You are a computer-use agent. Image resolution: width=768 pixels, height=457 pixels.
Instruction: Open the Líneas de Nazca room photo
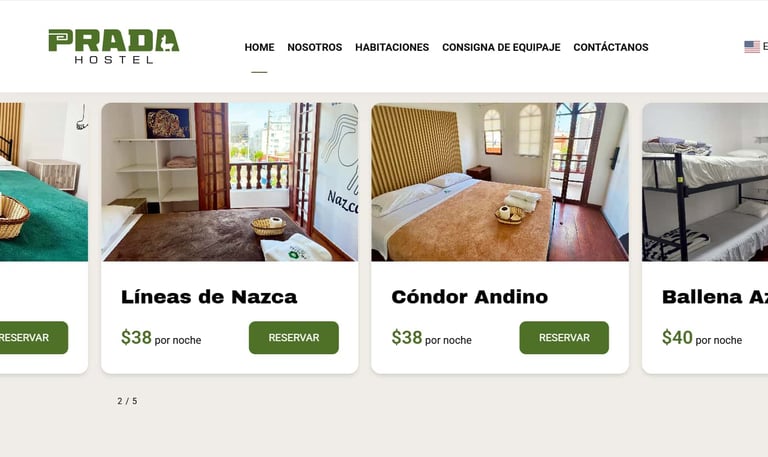[230, 182]
